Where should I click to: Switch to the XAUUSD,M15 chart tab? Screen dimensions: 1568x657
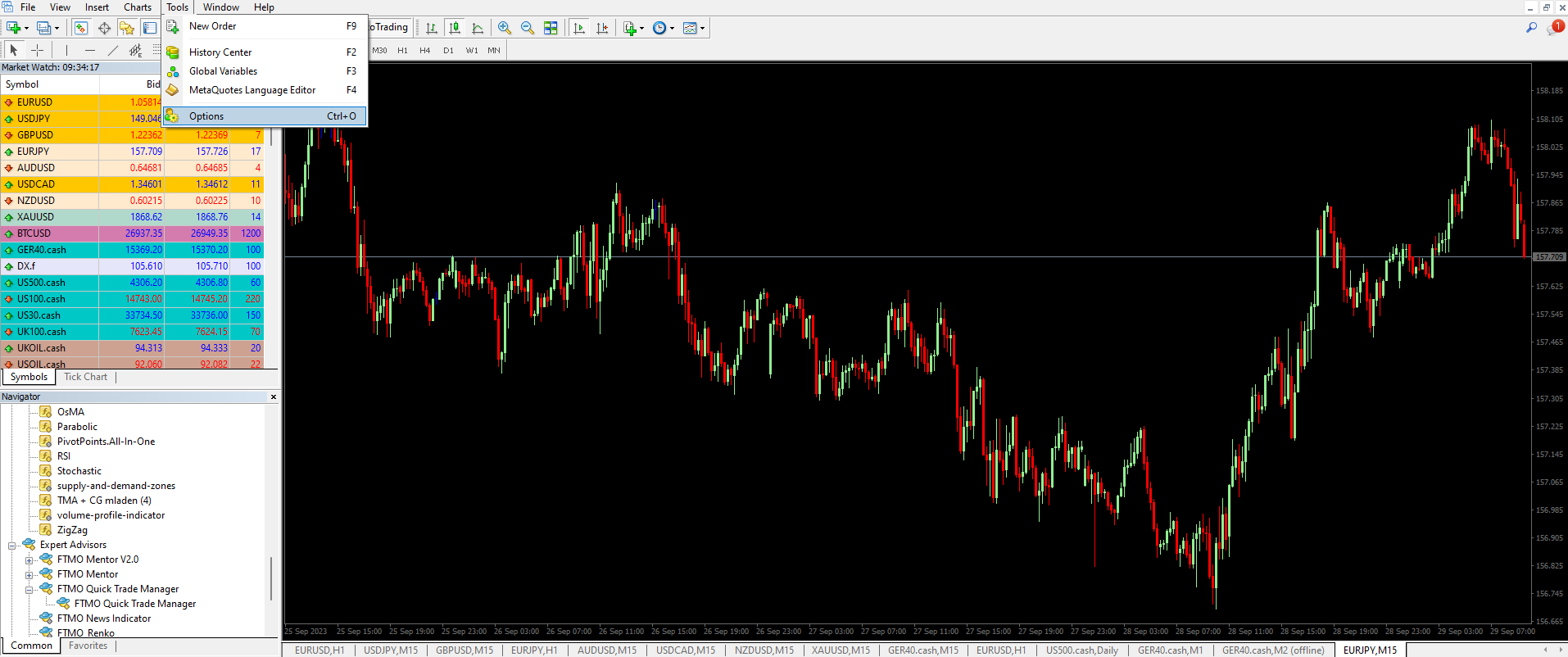point(841,650)
